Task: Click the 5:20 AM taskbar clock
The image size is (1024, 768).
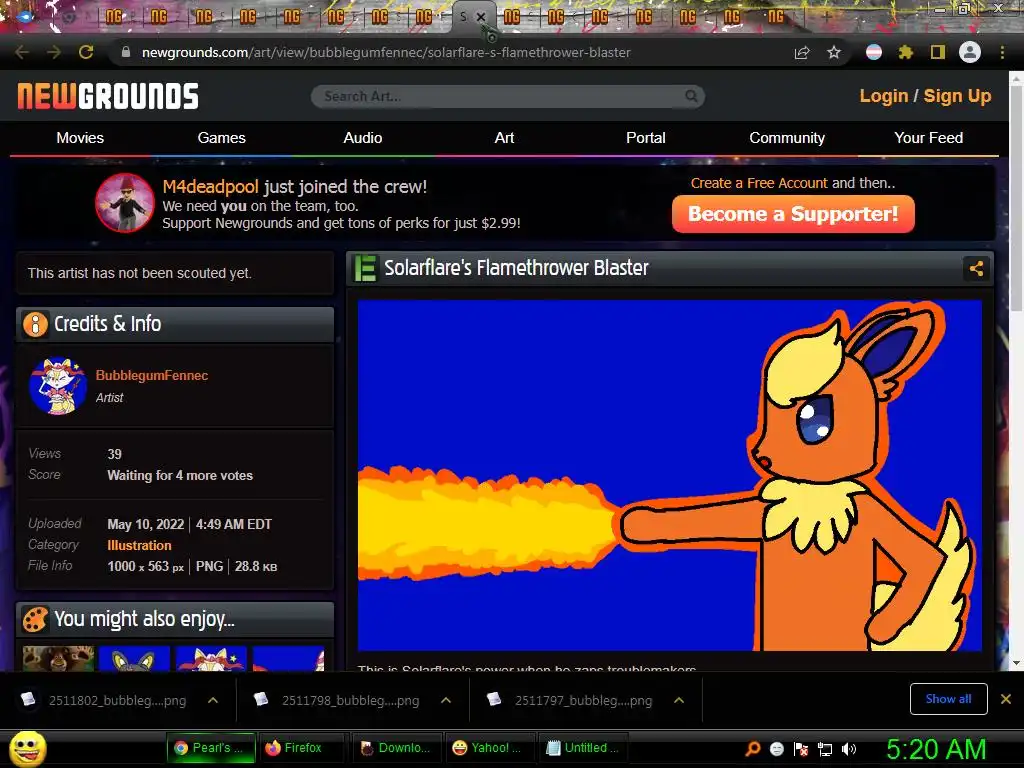Action: (936, 749)
